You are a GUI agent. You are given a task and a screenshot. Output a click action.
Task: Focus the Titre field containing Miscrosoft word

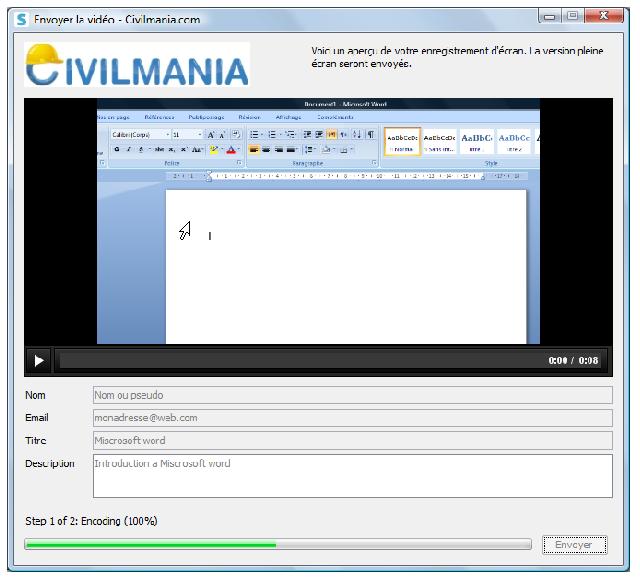353,441
